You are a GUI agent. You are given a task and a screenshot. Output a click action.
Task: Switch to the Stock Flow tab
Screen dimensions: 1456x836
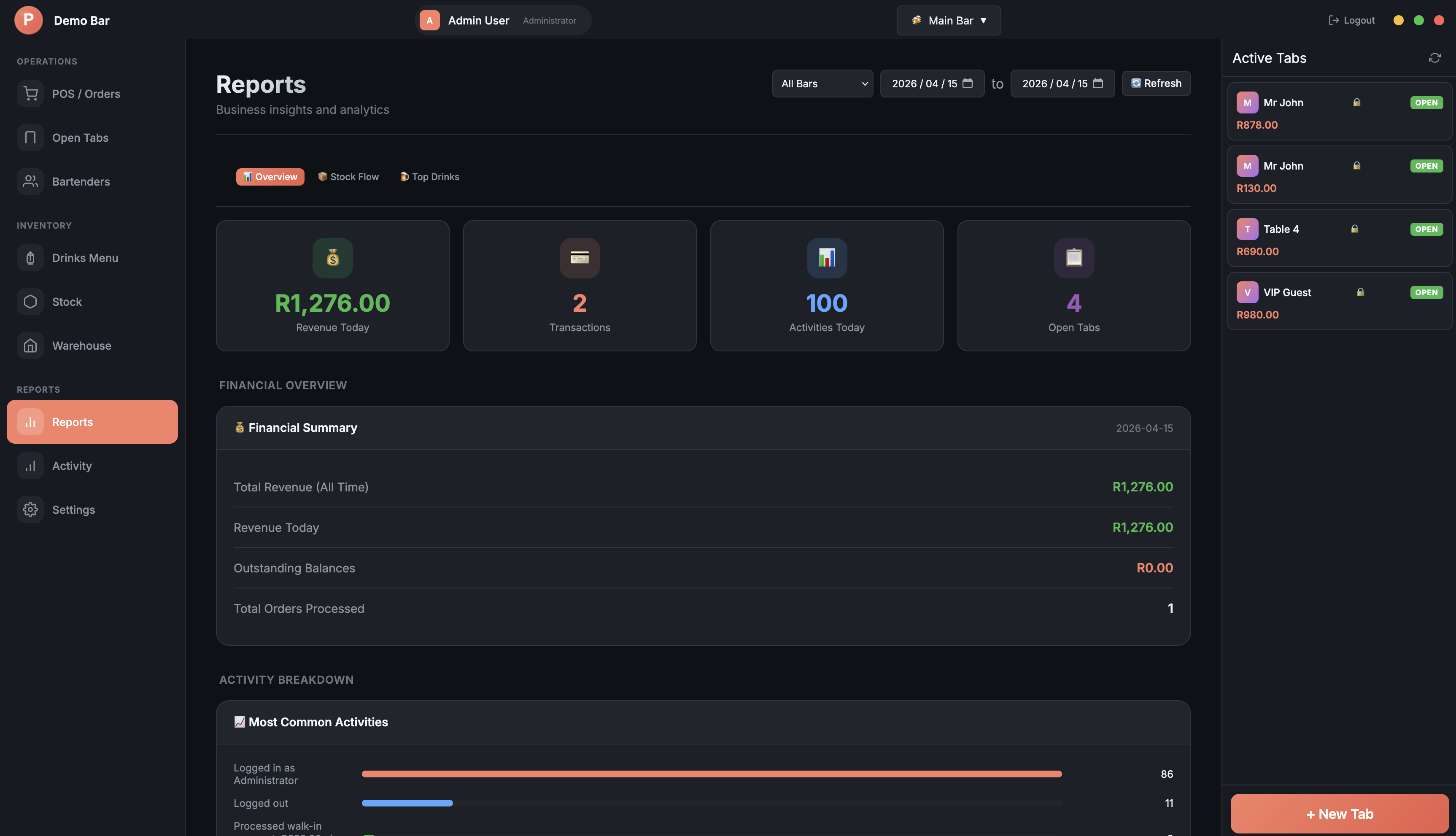[348, 176]
